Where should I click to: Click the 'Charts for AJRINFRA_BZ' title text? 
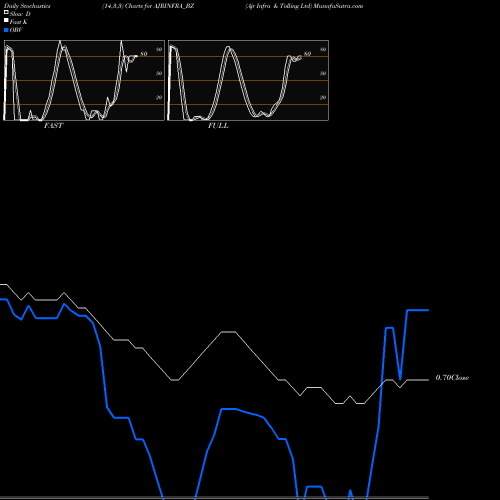pyautogui.click(x=159, y=6)
